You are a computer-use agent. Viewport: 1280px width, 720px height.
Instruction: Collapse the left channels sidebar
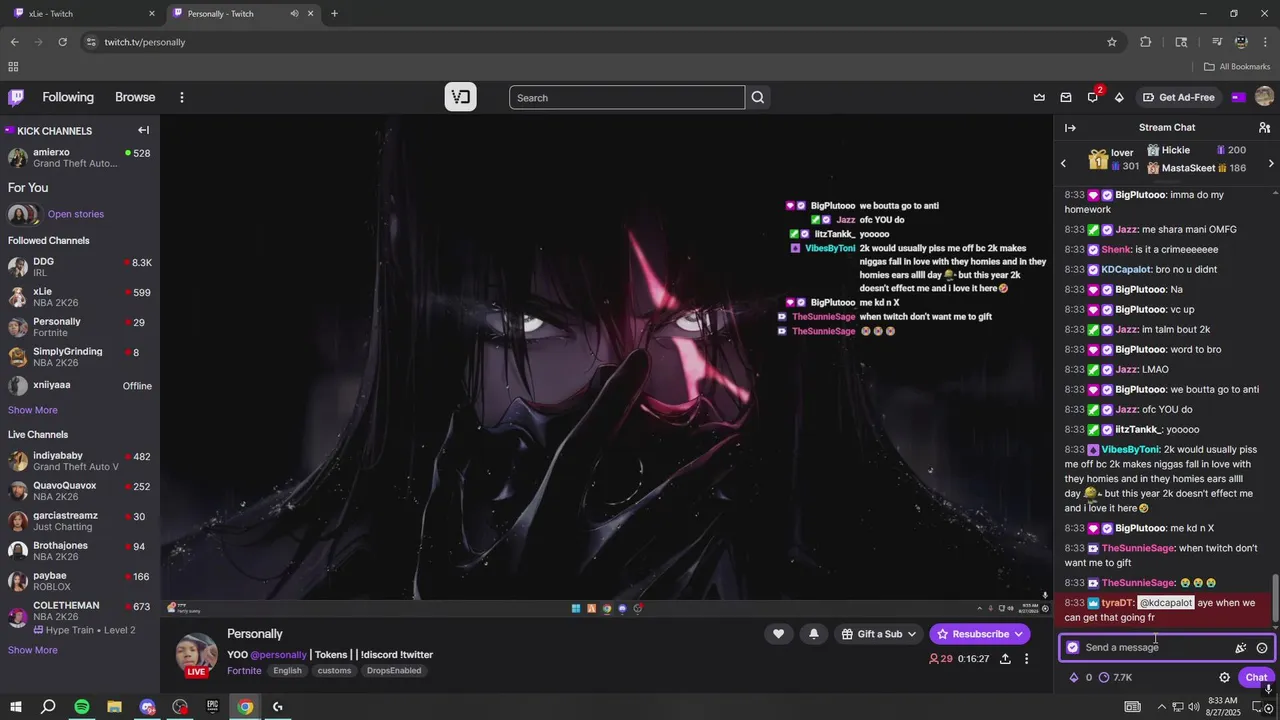[143, 130]
